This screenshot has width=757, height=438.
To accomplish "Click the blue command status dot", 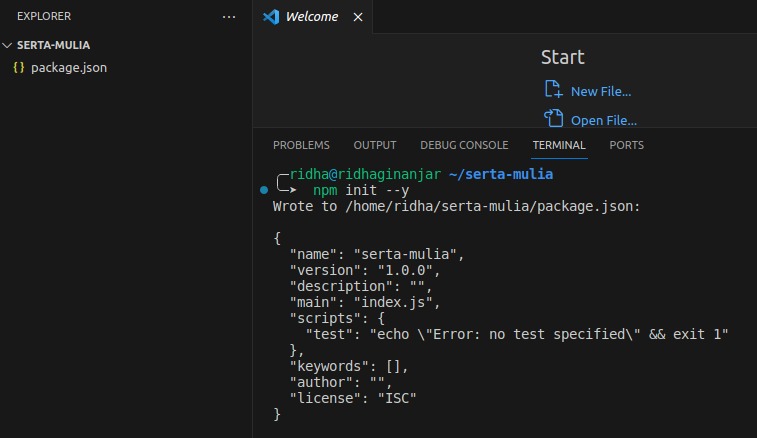I will [264, 190].
